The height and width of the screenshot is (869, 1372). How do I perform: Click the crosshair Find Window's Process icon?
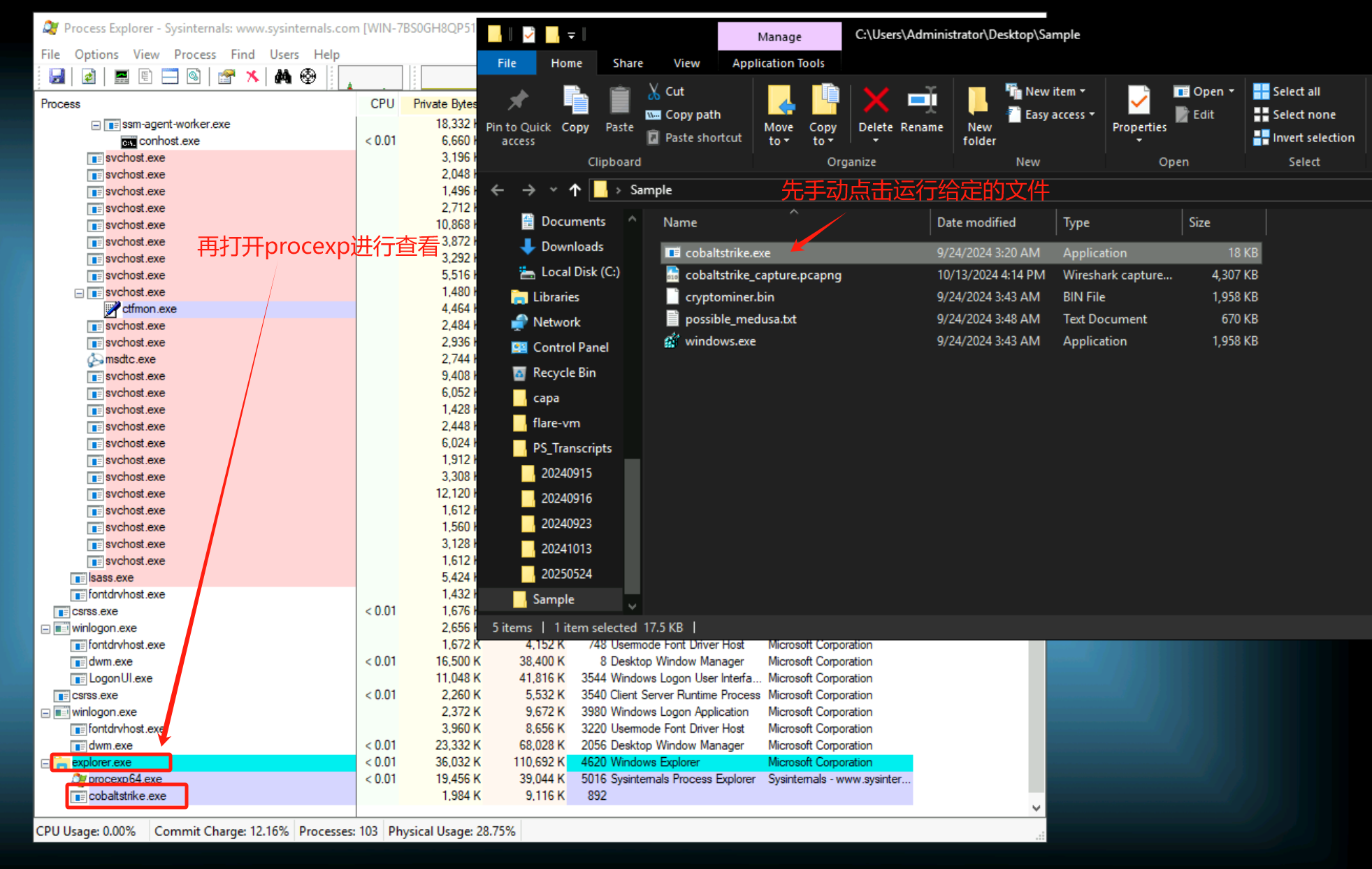[308, 76]
